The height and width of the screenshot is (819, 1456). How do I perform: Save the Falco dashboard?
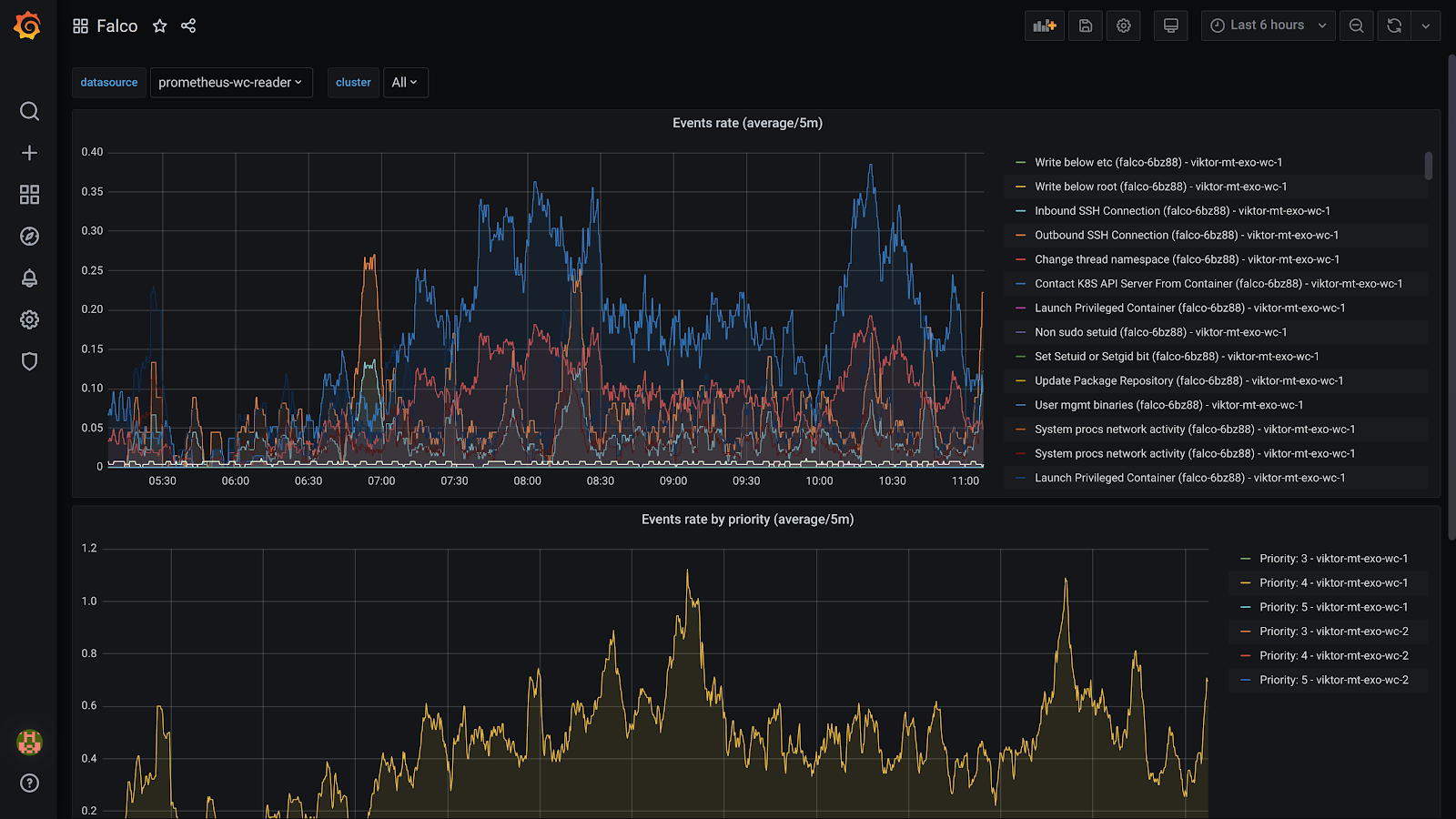[1084, 25]
